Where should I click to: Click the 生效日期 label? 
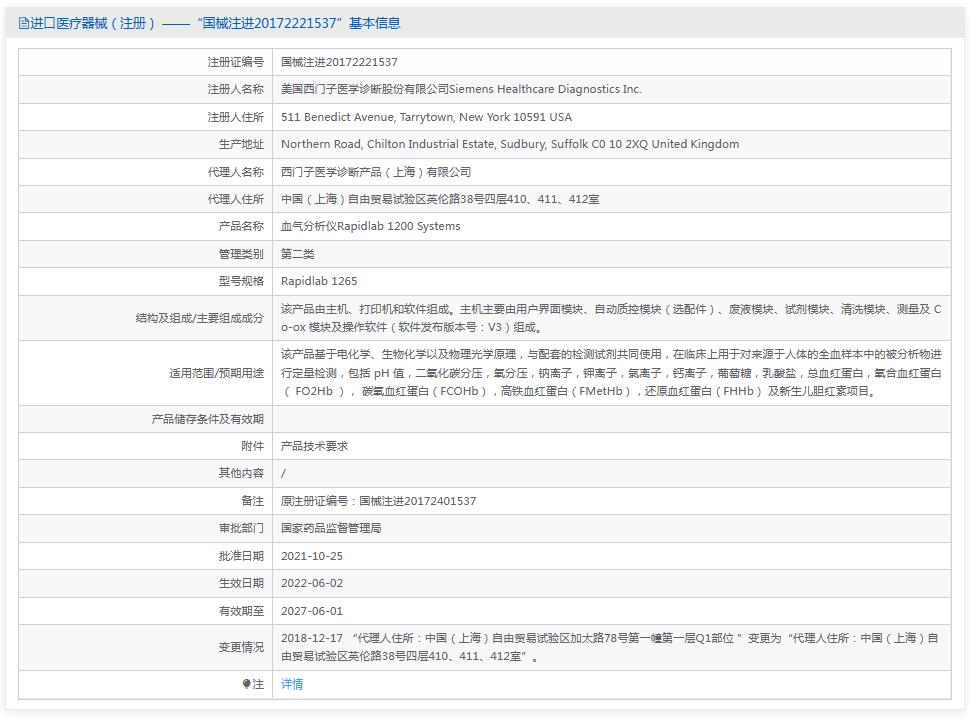pos(241,583)
